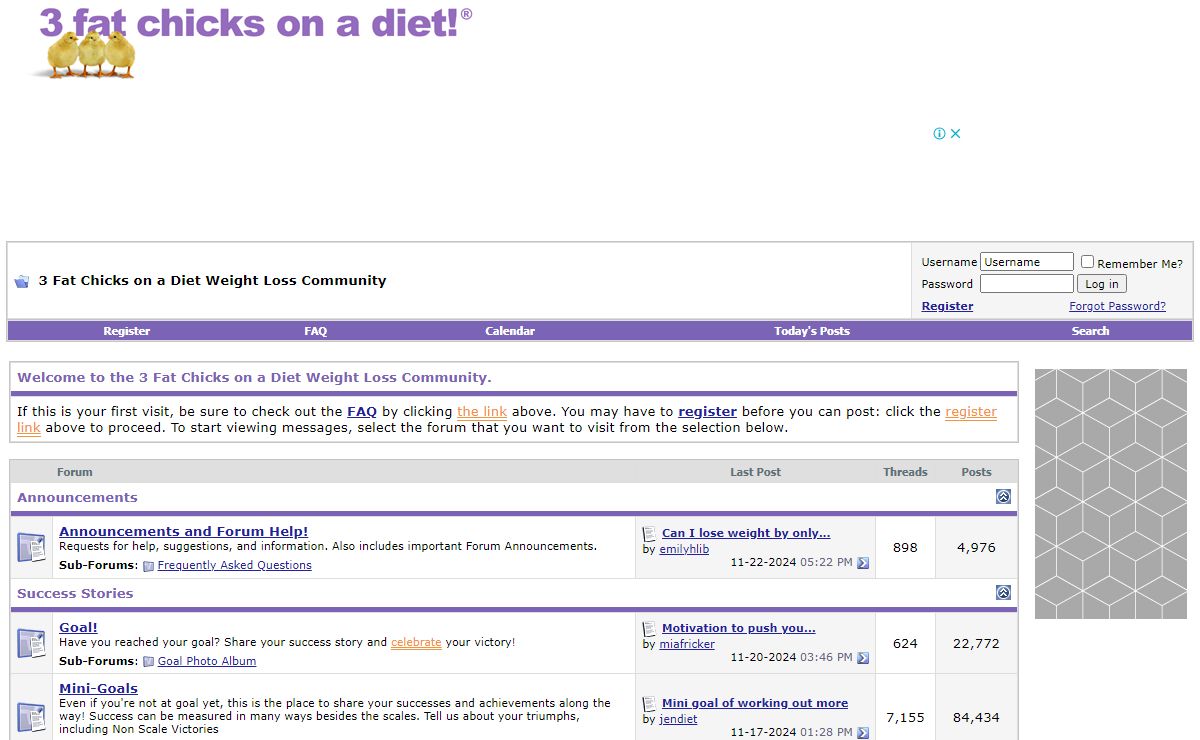Screen dimensions: 1200x740
Task: Click the gray cube pattern ad on right
Action: point(1110,494)
